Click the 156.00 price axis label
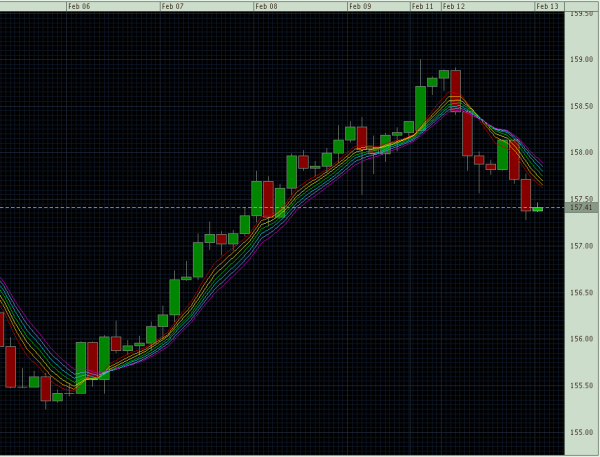 582,339
